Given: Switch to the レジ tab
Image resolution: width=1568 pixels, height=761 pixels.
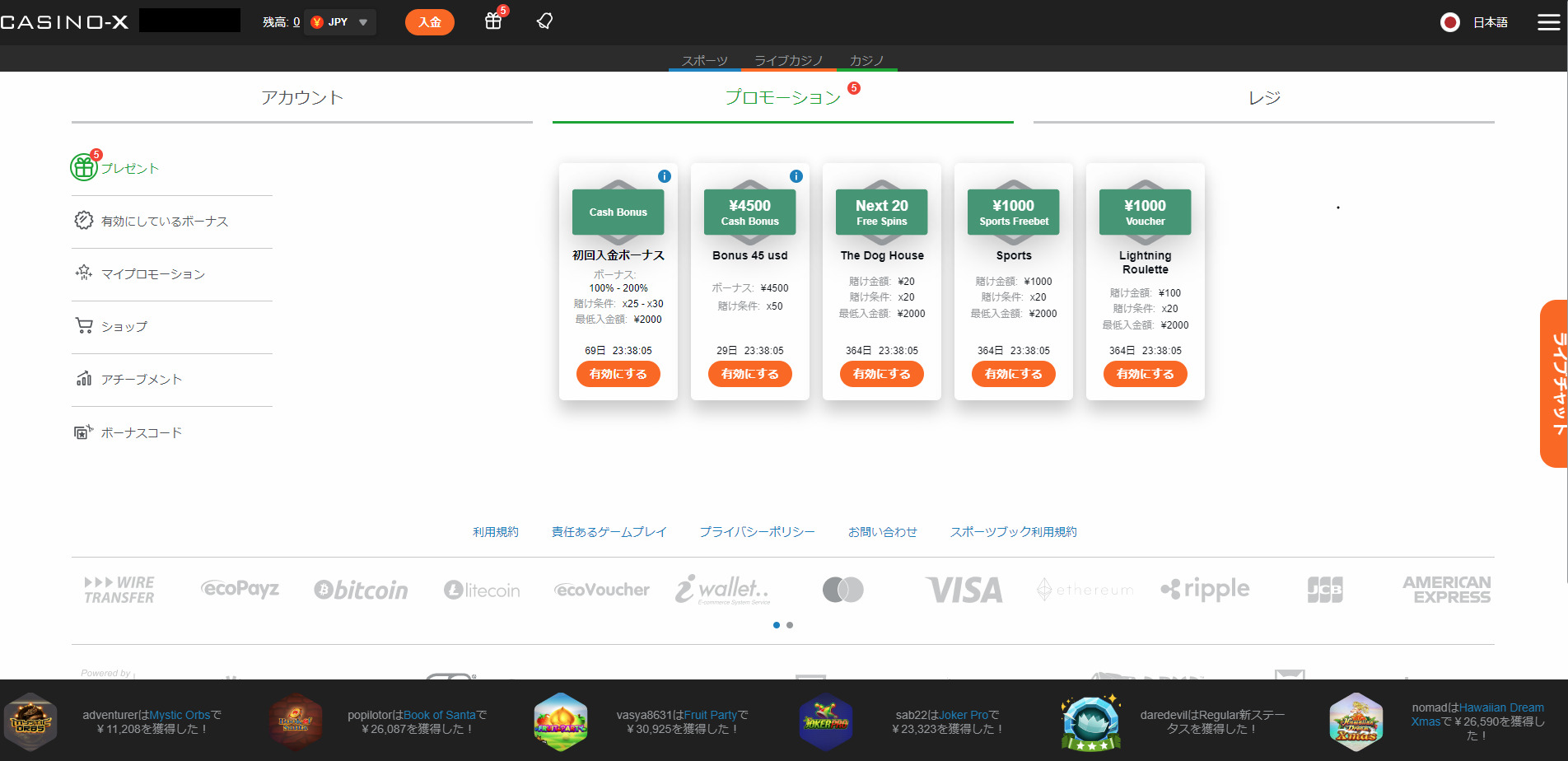Looking at the screenshot, I should (1263, 98).
